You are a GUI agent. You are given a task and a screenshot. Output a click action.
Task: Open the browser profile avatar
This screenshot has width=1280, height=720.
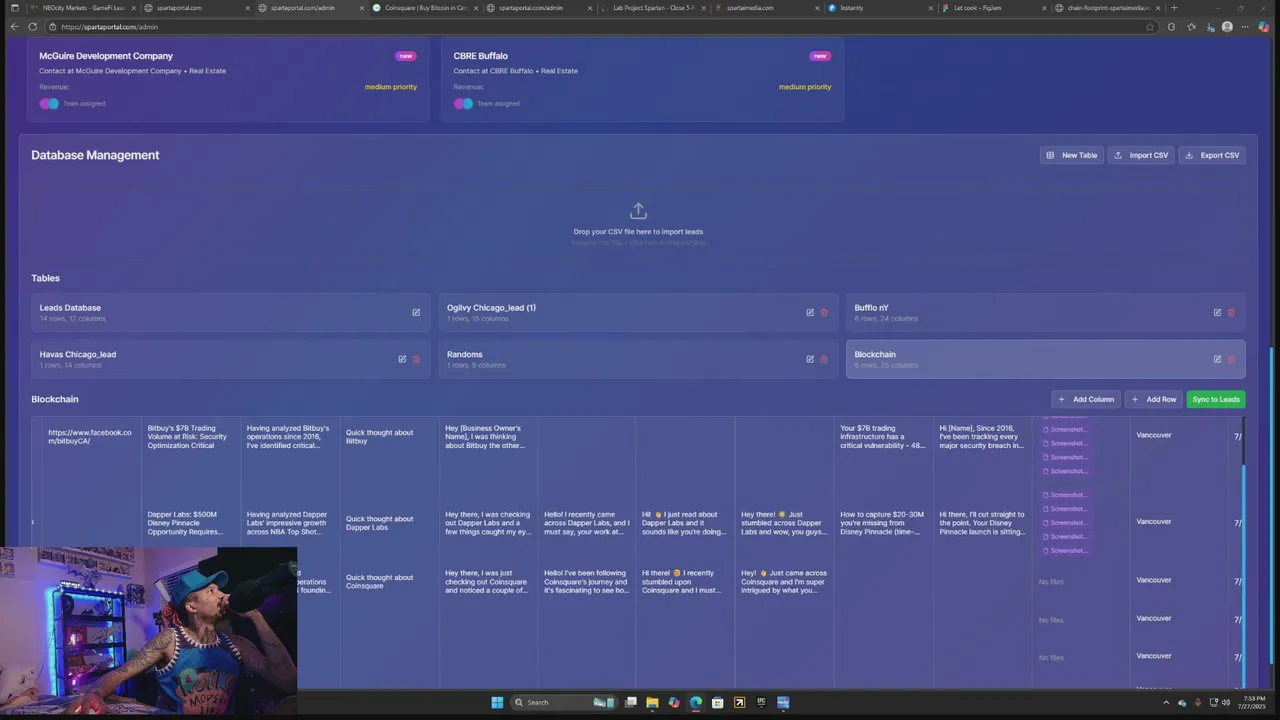pyautogui.click(x=1227, y=27)
